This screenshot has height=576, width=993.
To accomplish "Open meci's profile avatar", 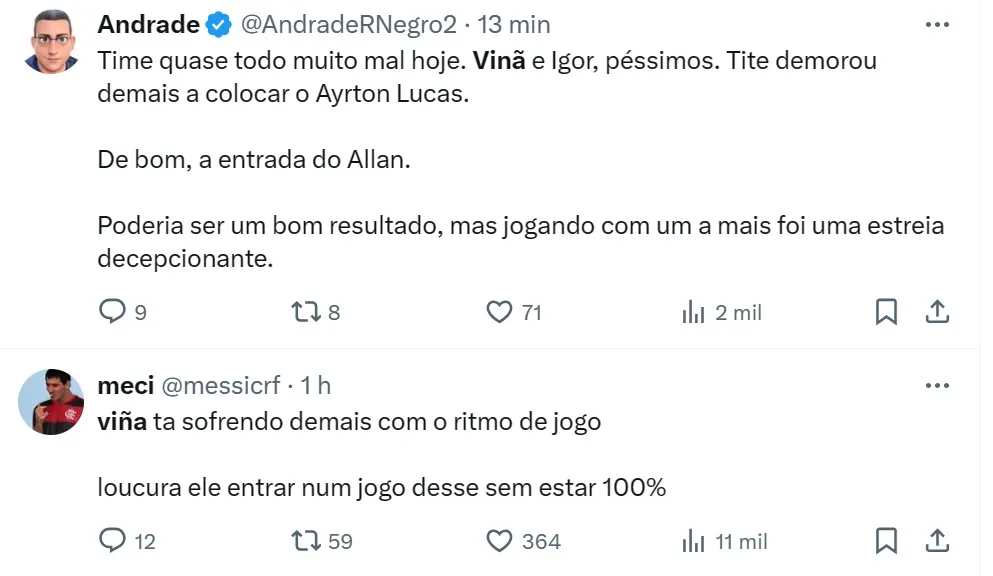I will (x=52, y=401).
